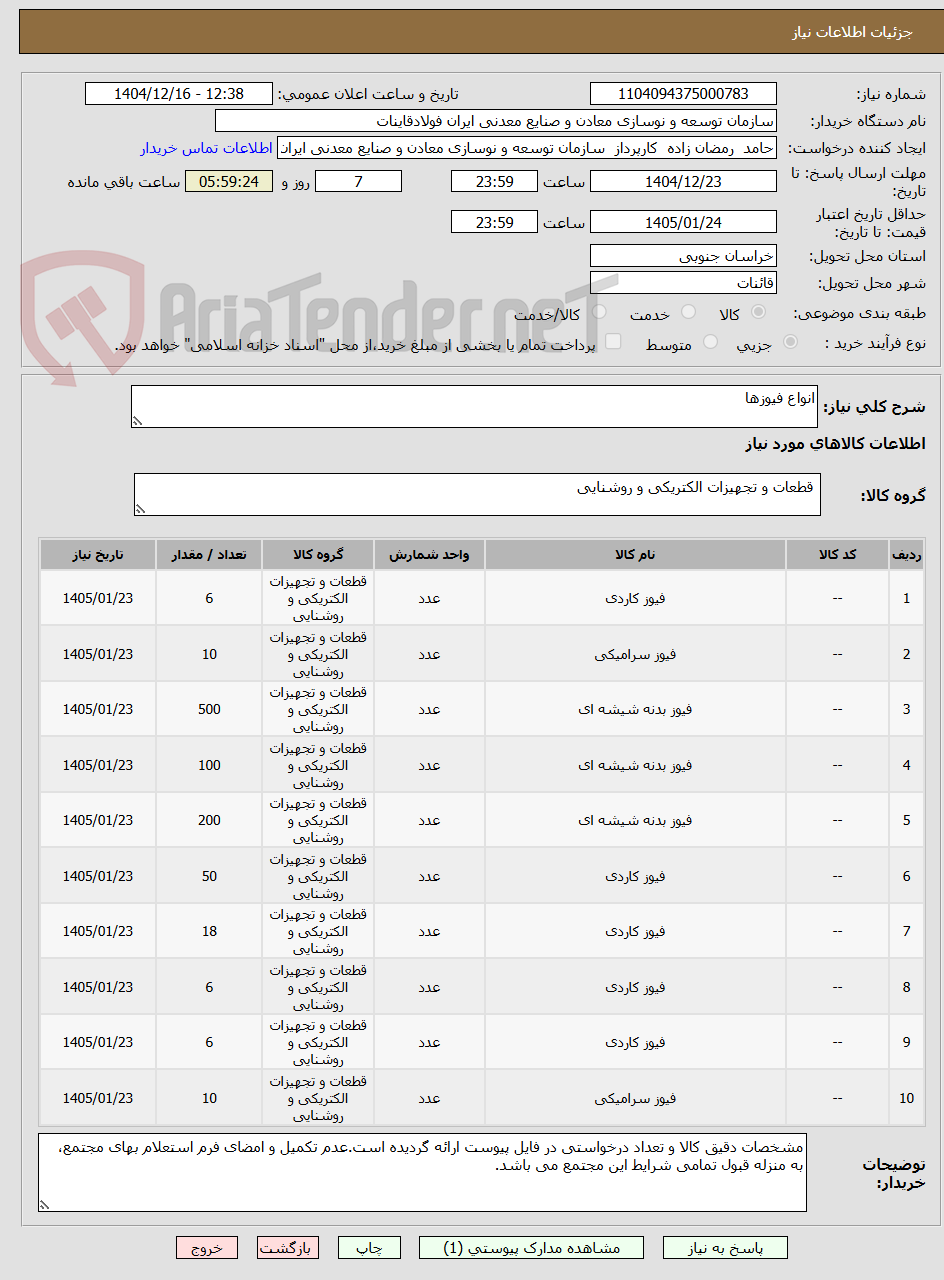Click the بازگشت back button
Image resolution: width=944 pixels, height=1280 pixels.
pyautogui.click(x=288, y=1248)
